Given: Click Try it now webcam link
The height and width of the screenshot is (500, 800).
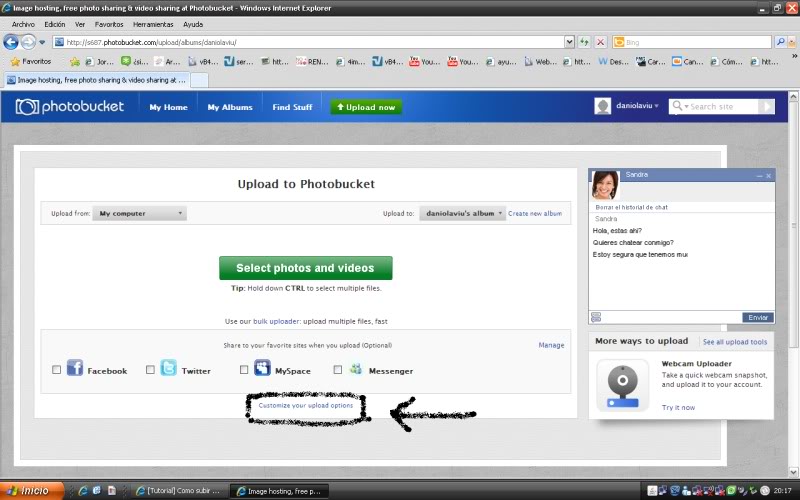Looking at the screenshot, I should pyautogui.click(x=678, y=408).
